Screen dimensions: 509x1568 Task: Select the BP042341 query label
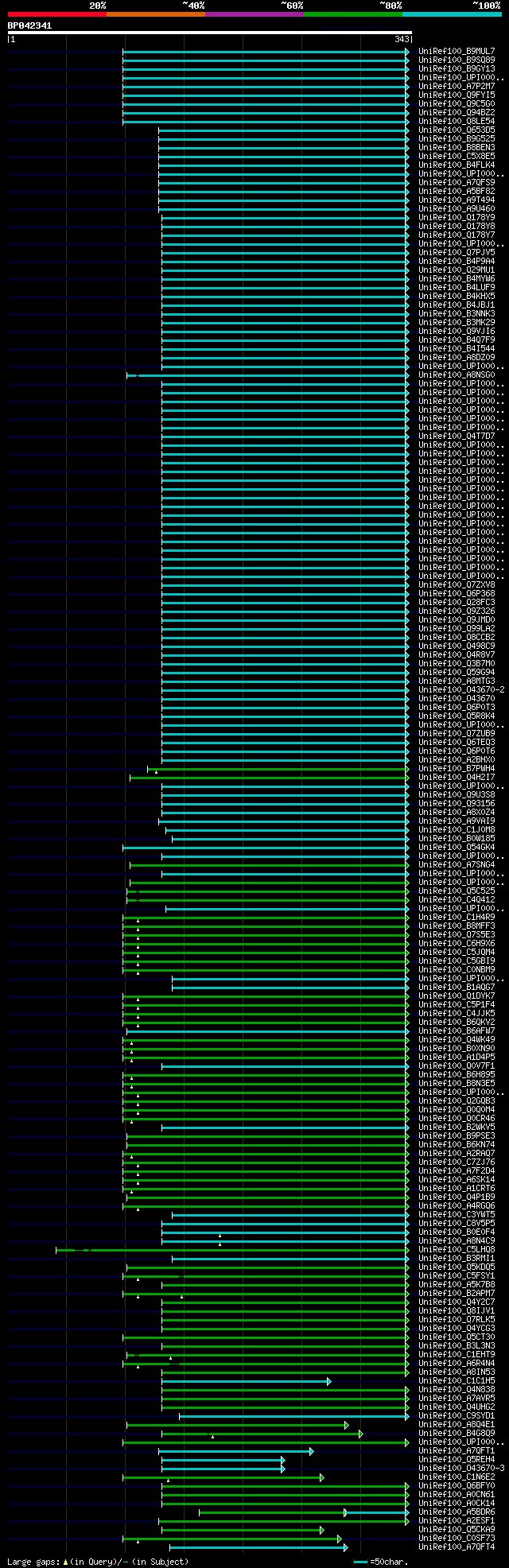point(30,25)
